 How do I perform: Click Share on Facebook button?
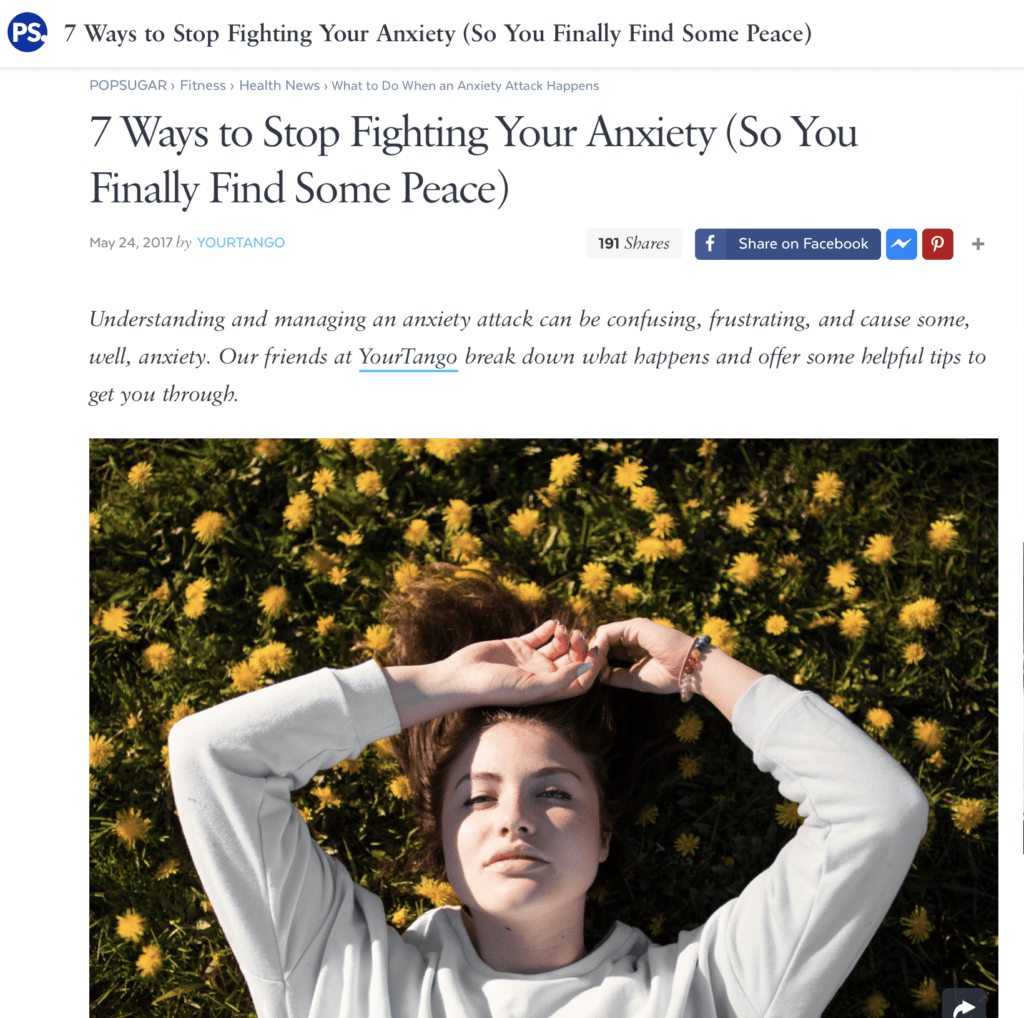(788, 244)
